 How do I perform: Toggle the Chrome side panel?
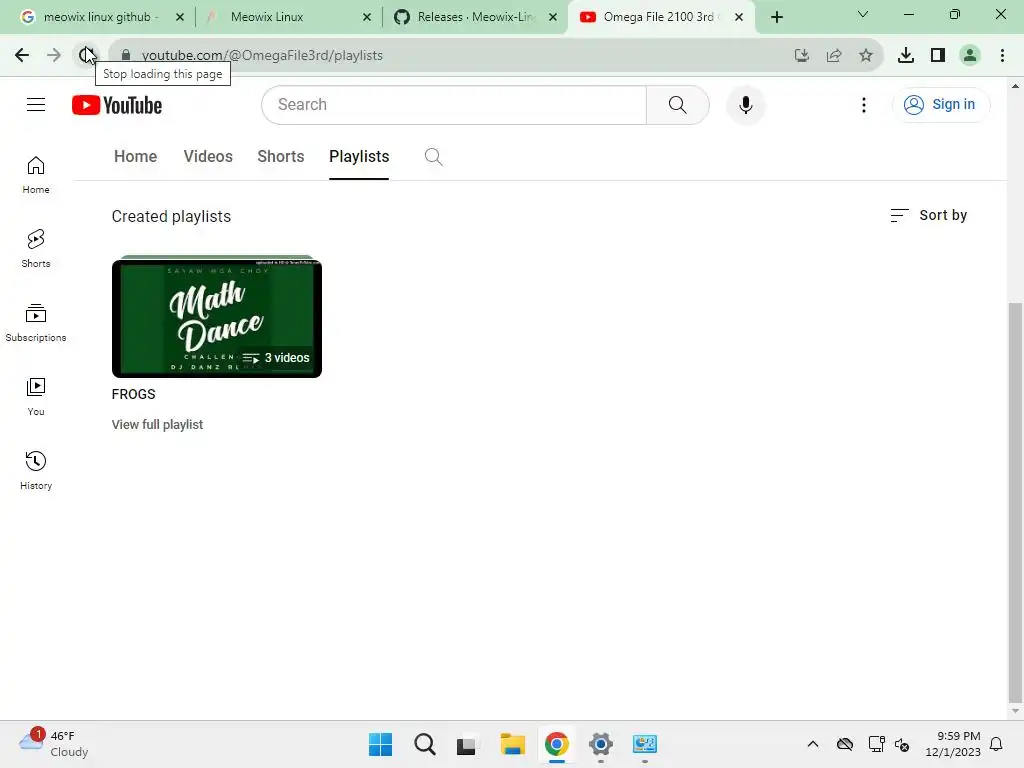pos(938,56)
